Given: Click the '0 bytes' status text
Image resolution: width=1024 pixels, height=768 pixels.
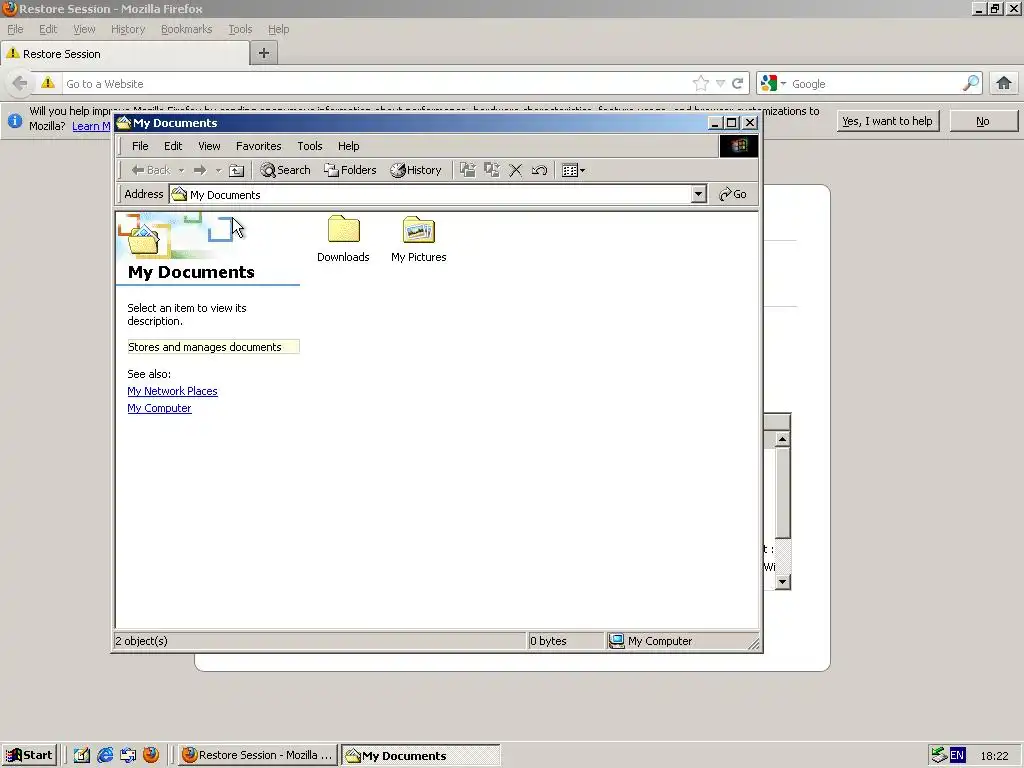Looking at the screenshot, I should (x=549, y=641).
